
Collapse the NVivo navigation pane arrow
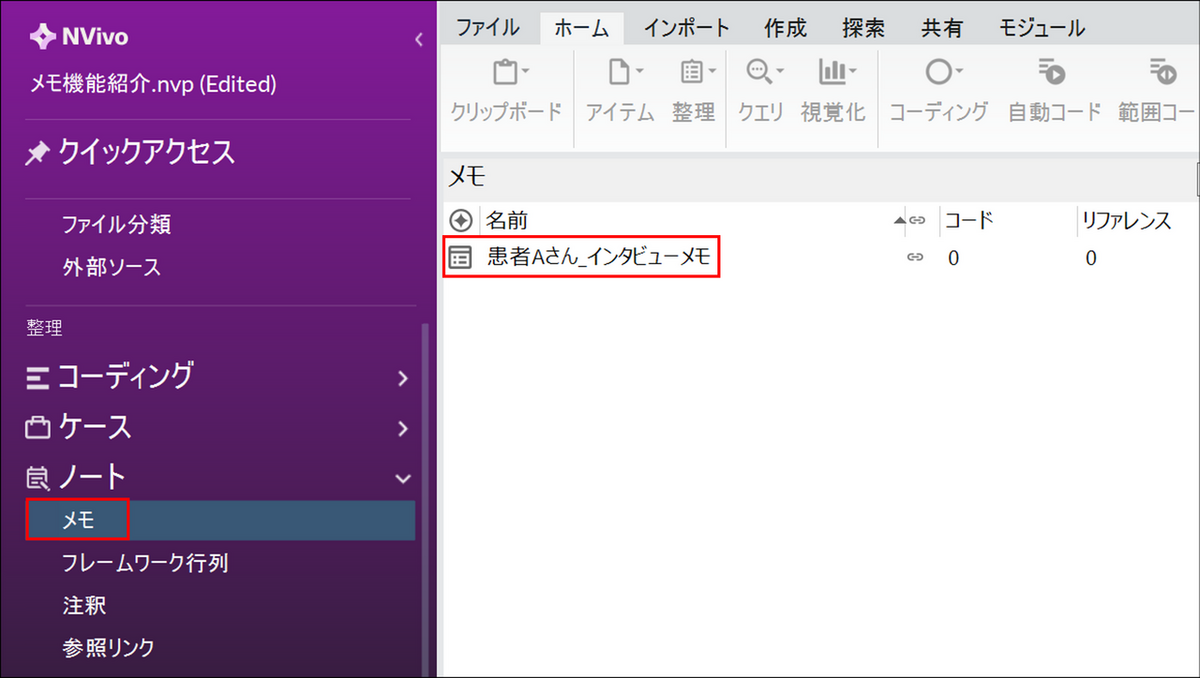point(418,40)
